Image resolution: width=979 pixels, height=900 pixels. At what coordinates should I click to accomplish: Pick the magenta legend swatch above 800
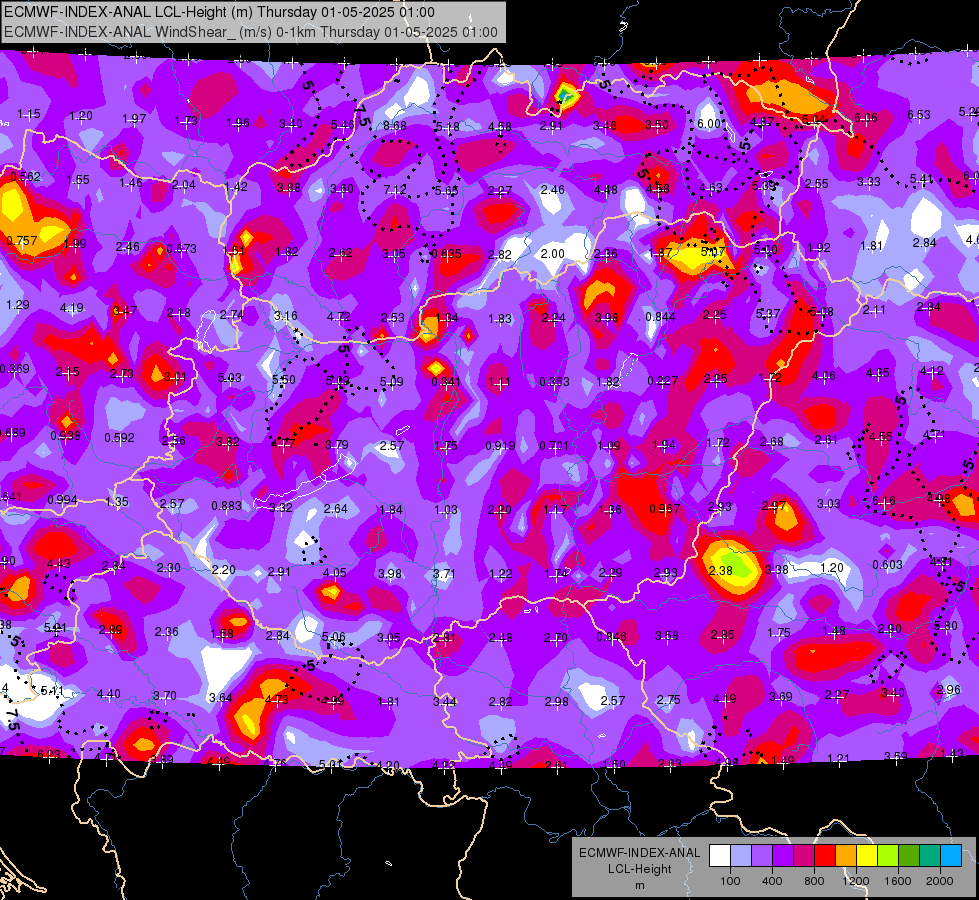(x=804, y=856)
